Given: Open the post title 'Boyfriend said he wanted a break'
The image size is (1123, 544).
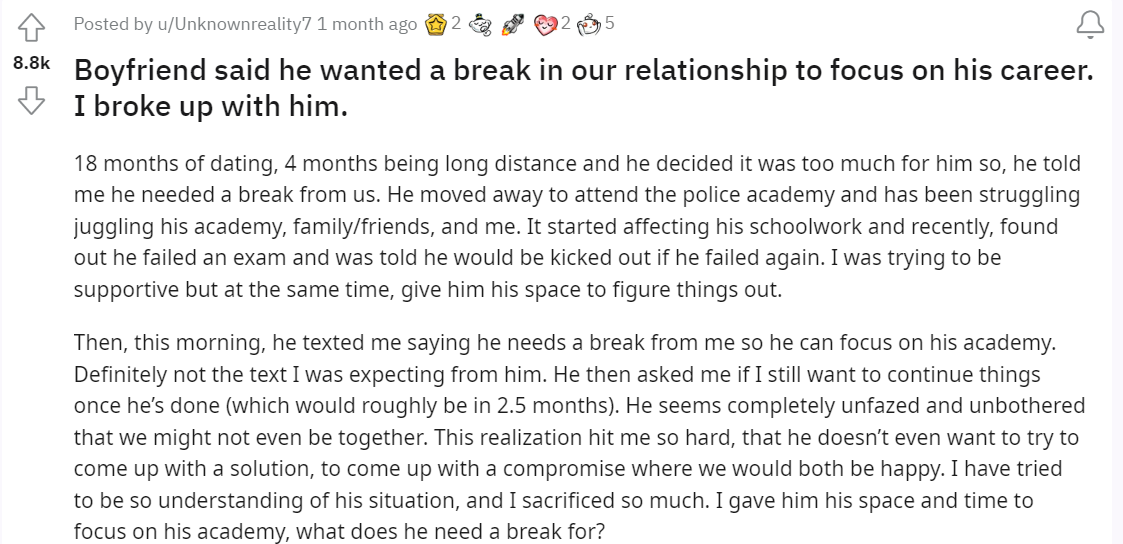Looking at the screenshot, I should click(584, 88).
